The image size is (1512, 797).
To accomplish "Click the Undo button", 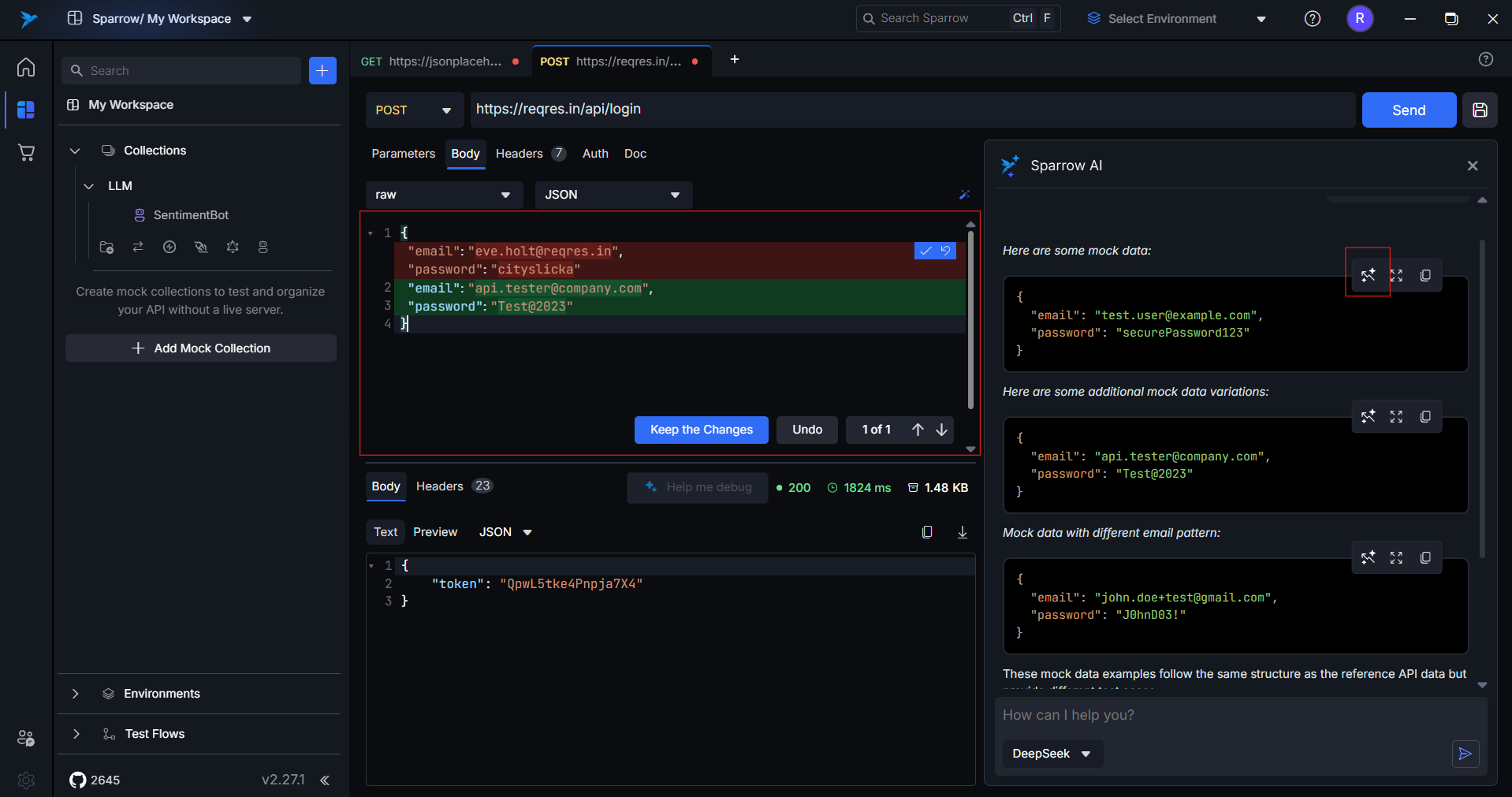I will point(807,430).
